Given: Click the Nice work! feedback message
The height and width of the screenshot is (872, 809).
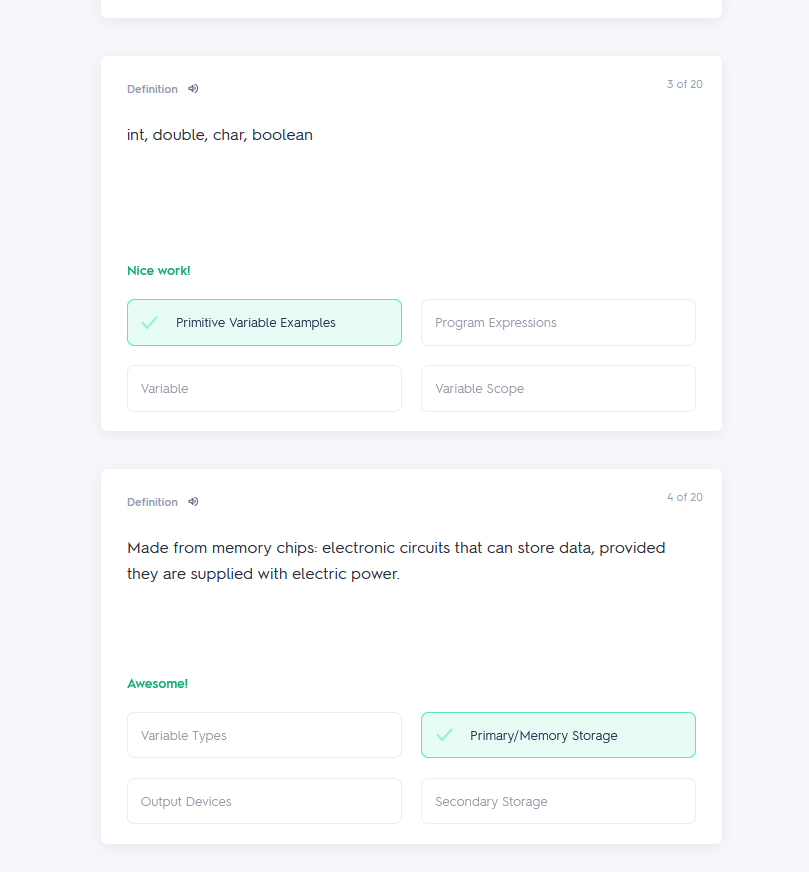Looking at the screenshot, I should [x=158, y=271].
